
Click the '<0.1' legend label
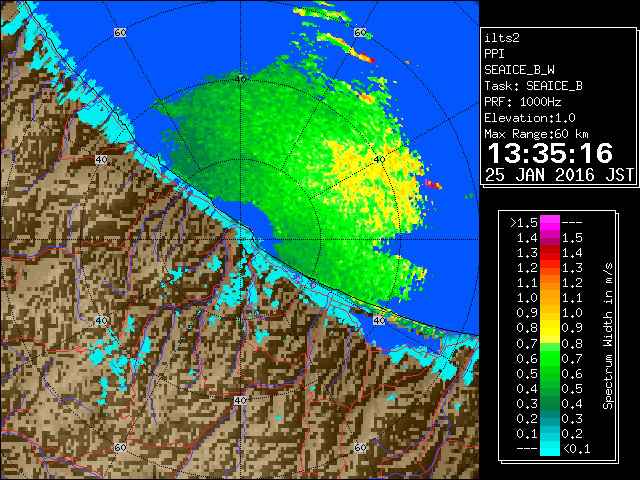click(x=576, y=449)
